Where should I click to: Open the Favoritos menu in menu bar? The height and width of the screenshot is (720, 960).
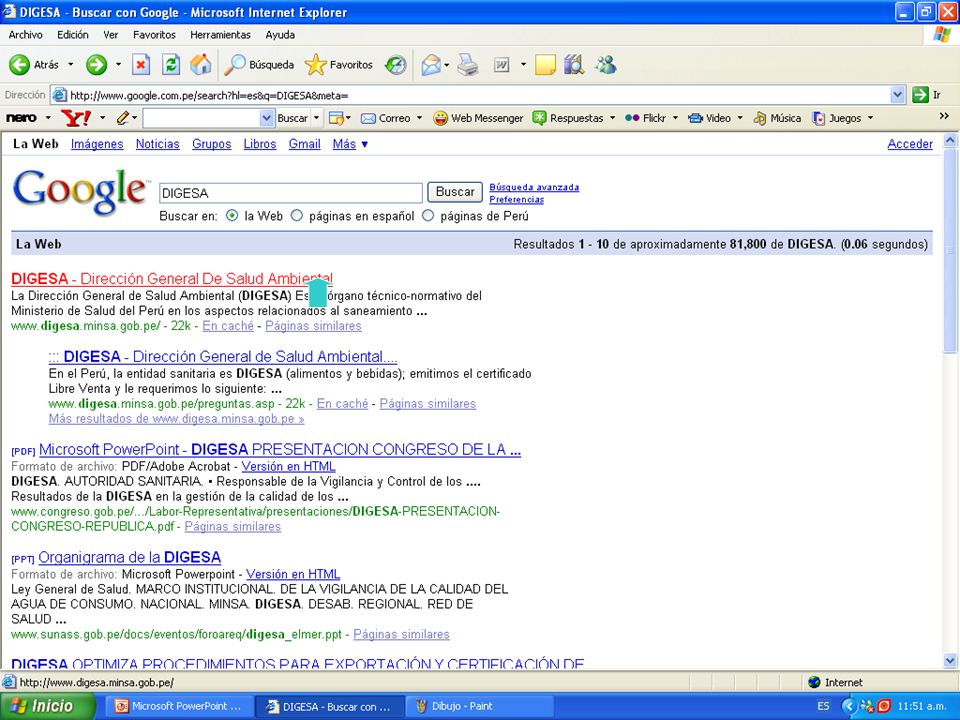click(x=154, y=35)
